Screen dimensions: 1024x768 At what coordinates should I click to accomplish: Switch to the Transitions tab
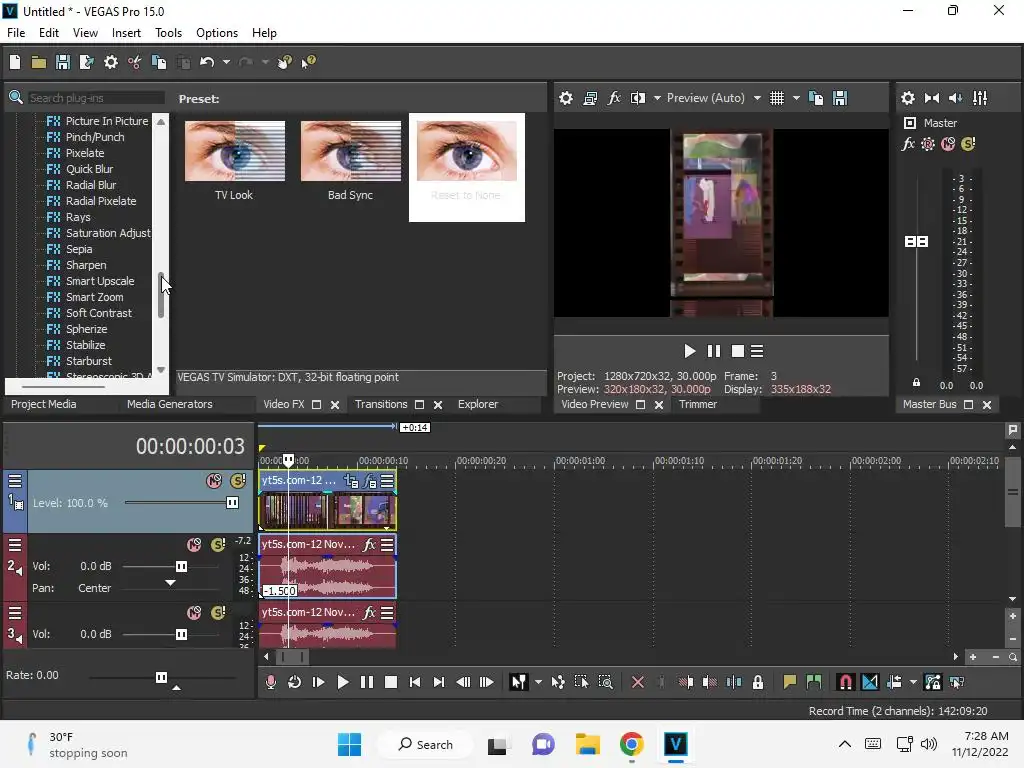click(381, 404)
